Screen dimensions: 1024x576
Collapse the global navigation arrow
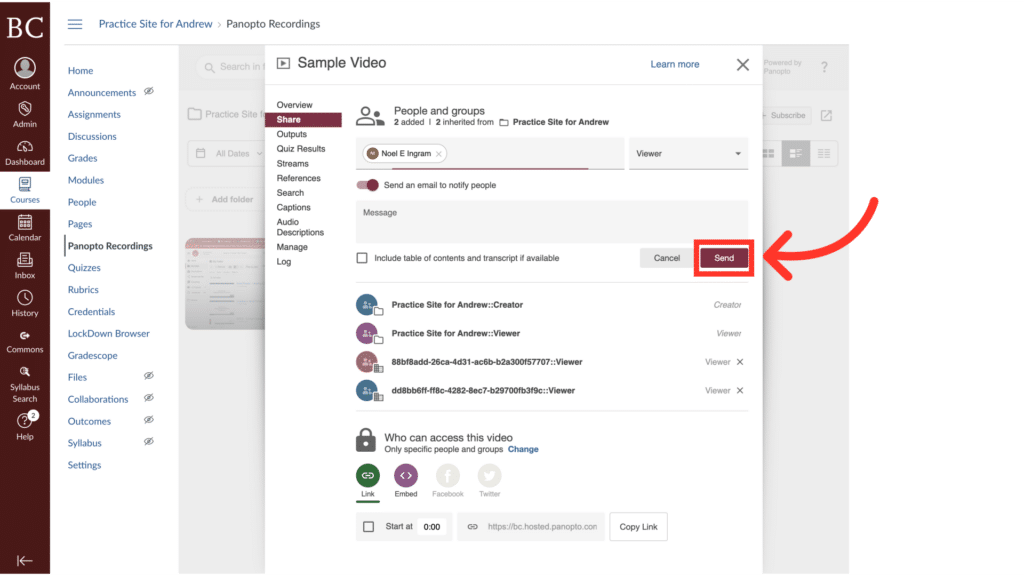coord(25,560)
